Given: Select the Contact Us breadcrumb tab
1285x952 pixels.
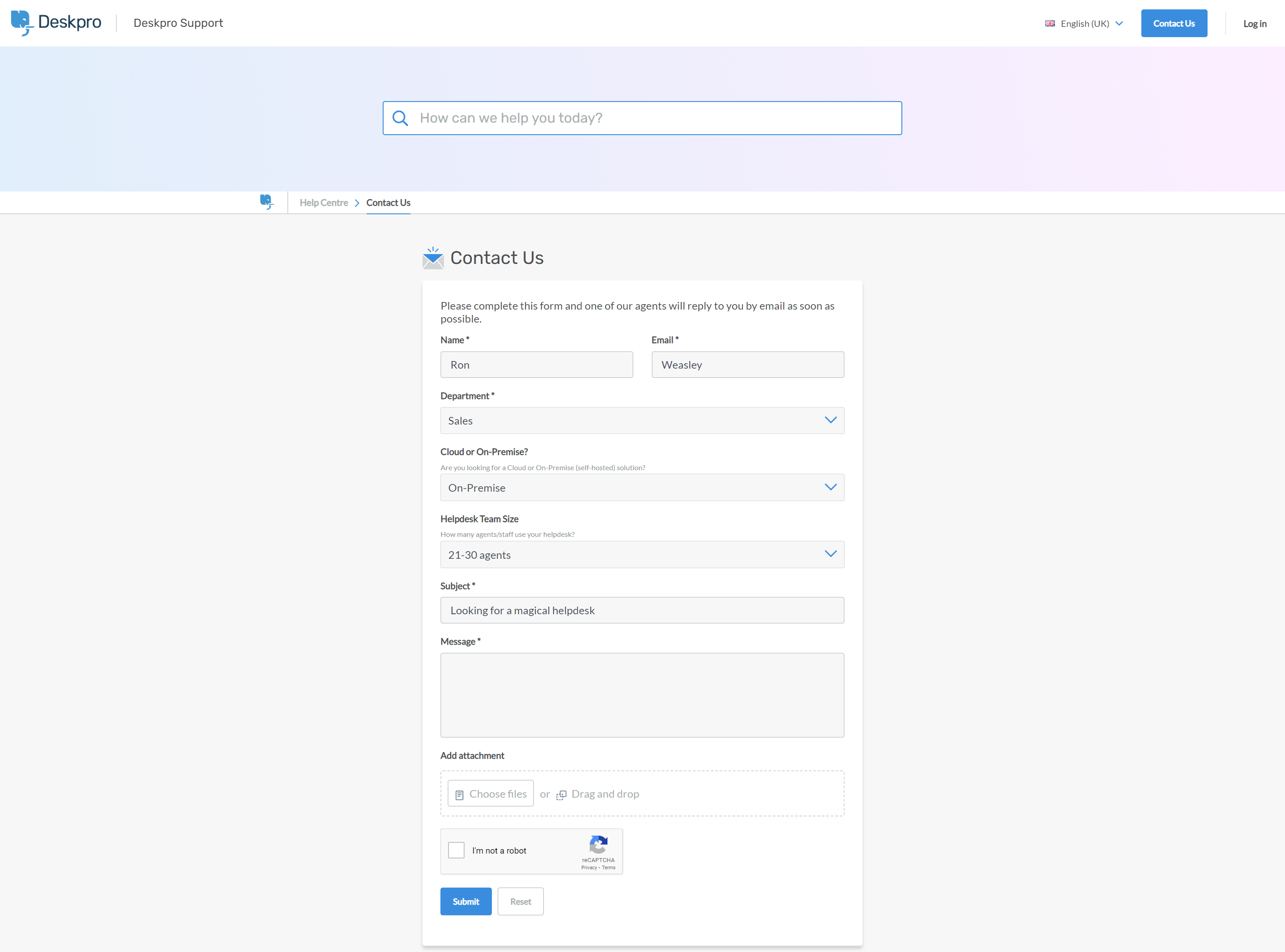Looking at the screenshot, I should tap(388, 203).
